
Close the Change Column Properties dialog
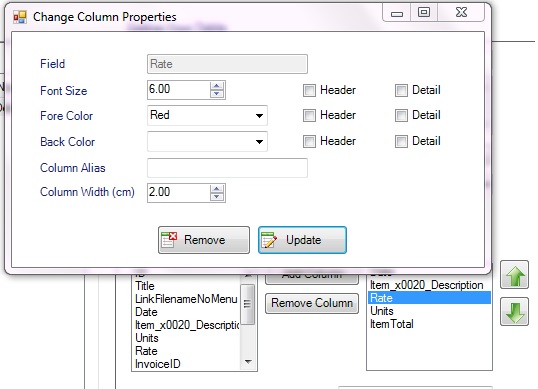point(461,13)
